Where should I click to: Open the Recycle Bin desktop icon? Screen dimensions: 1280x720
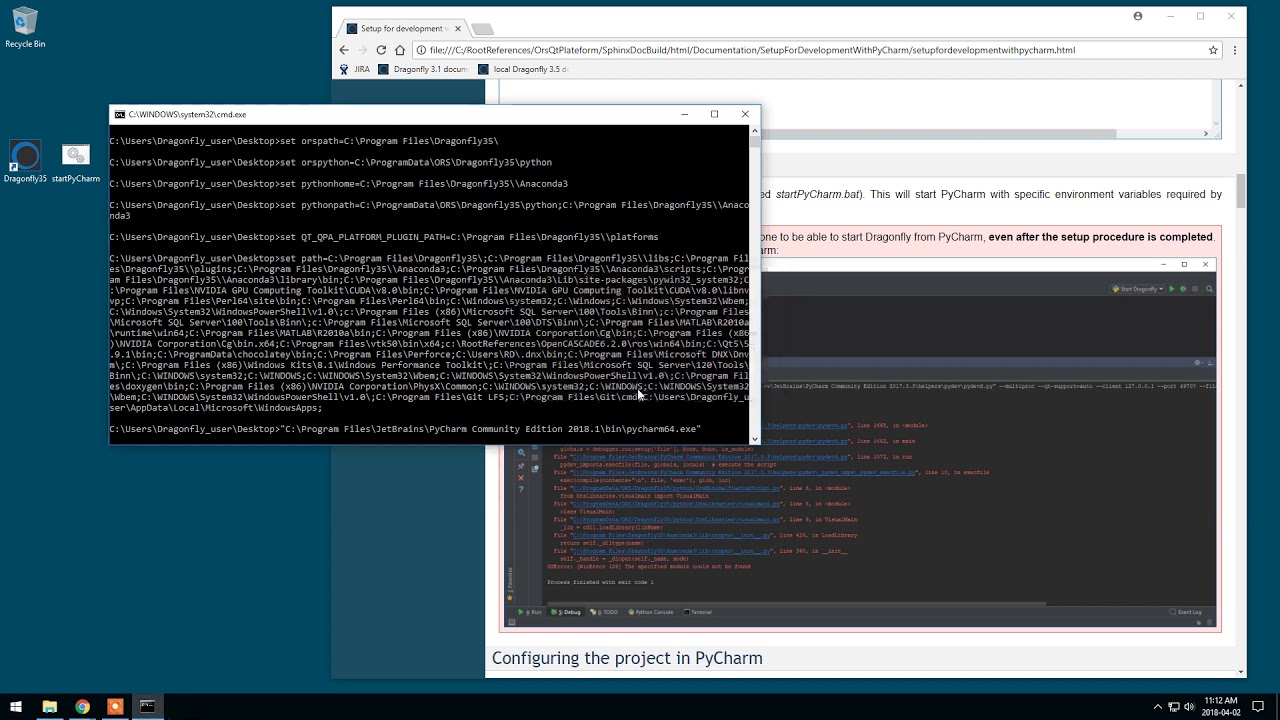[25, 28]
